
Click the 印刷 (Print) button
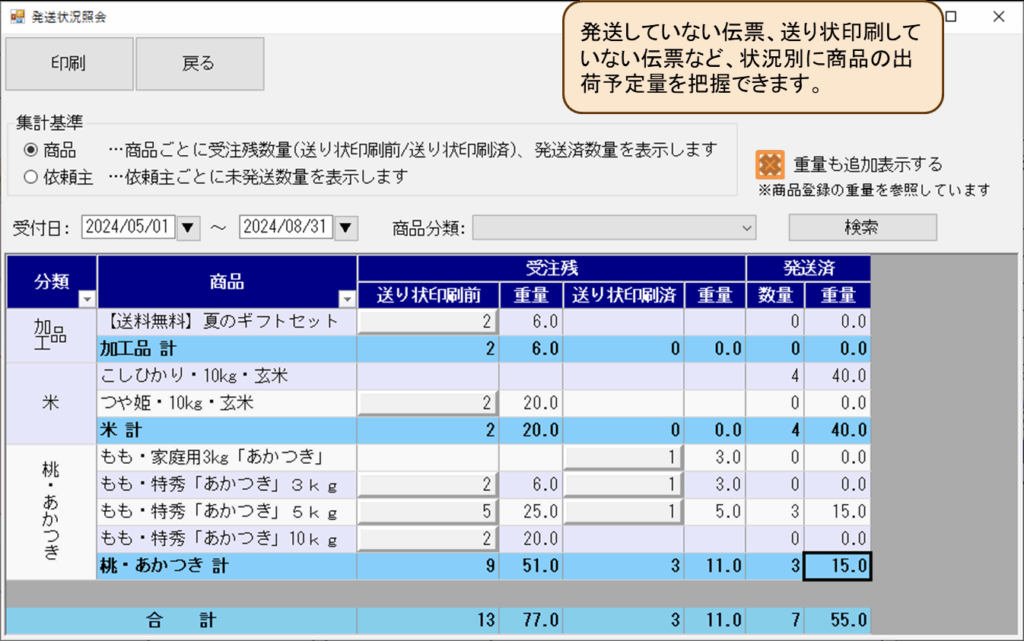[x=69, y=64]
